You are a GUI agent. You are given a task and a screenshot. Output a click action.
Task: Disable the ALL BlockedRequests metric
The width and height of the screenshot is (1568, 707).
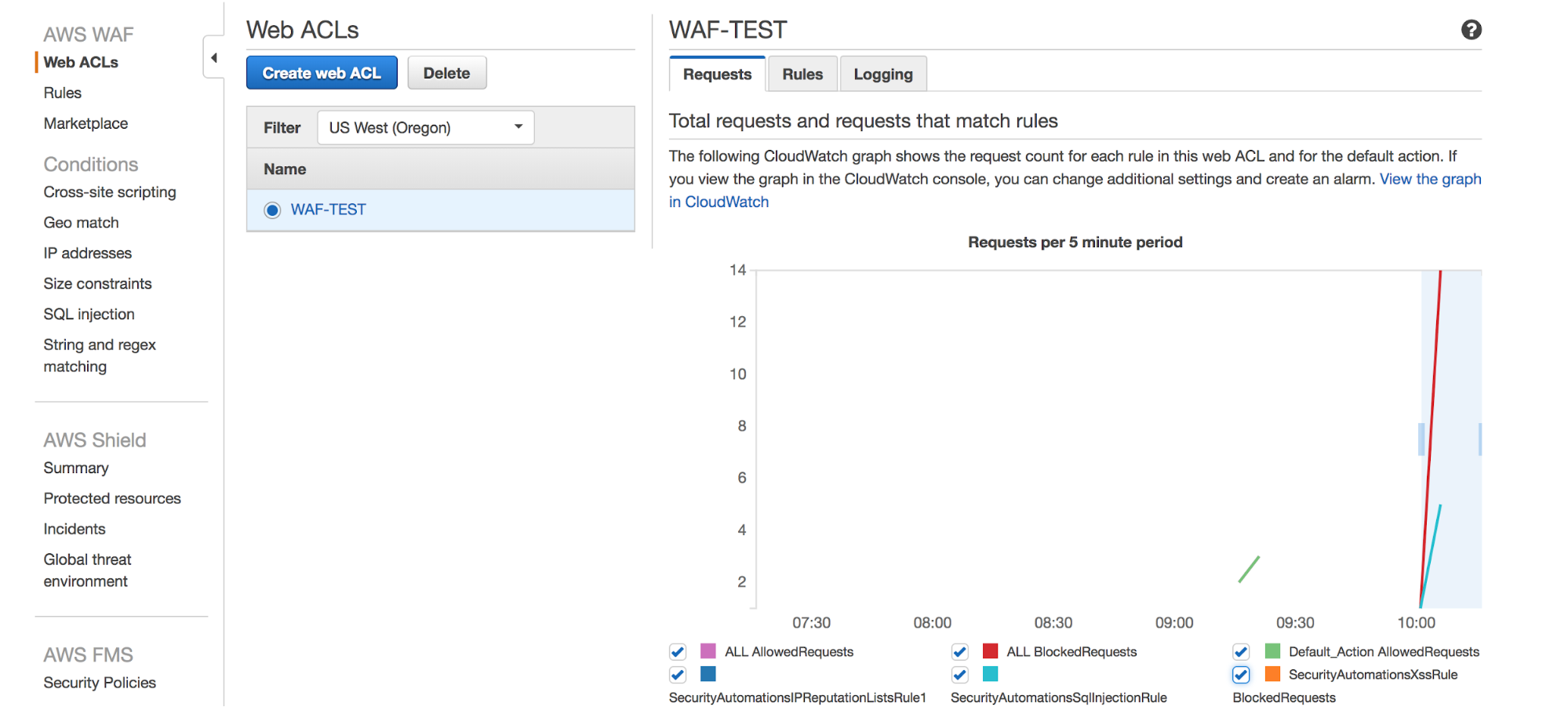pos(959,651)
